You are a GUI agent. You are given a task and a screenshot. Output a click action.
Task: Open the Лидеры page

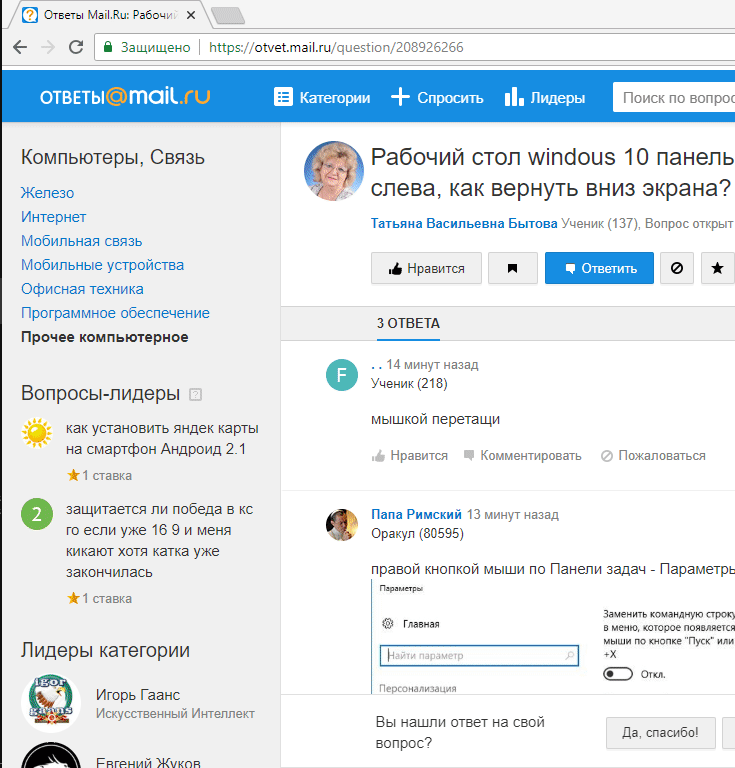tap(545, 97)
